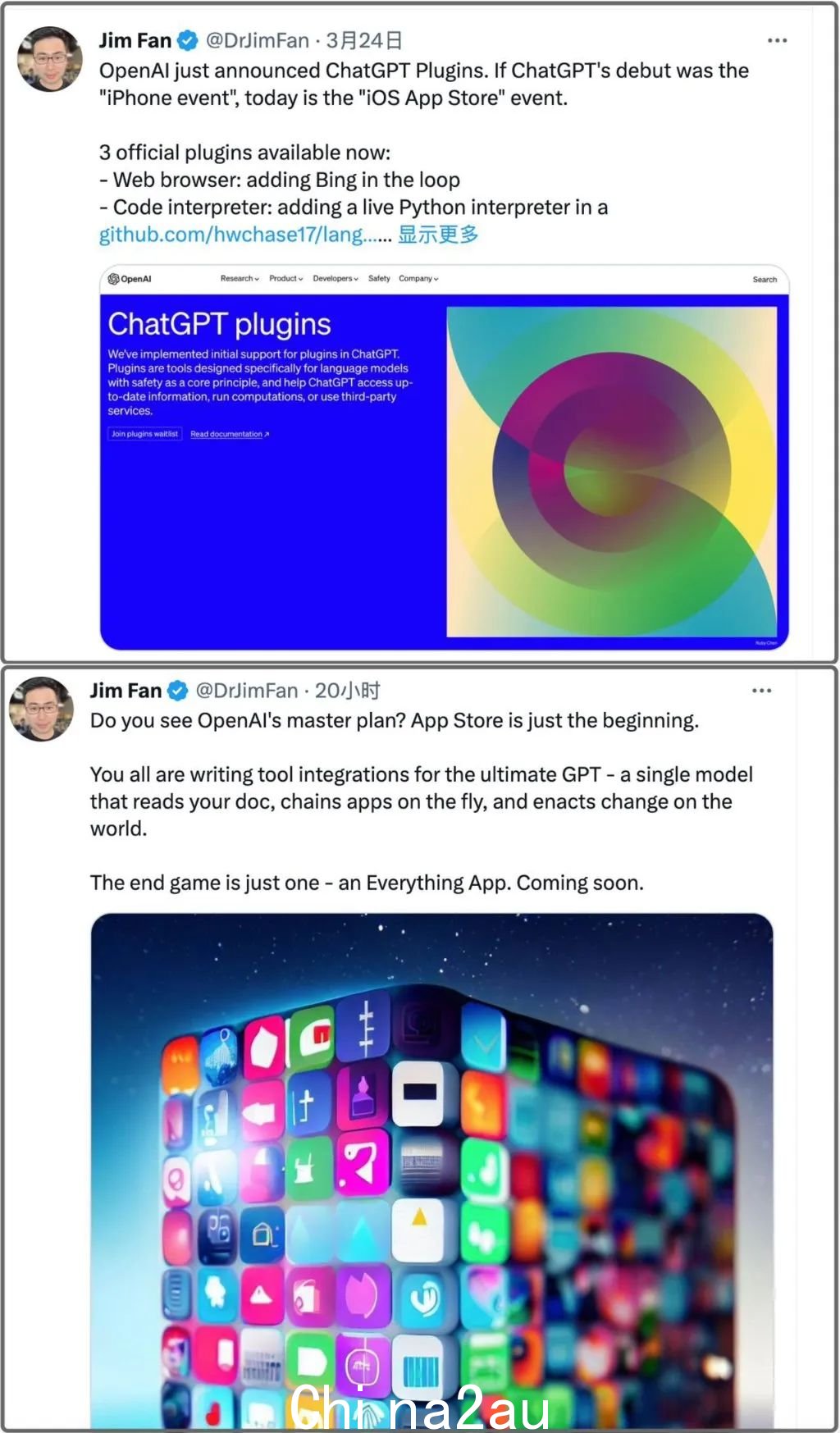This screenshot has width=840, height=1433.
Task: Open the ChatGPT plugins gradient artwork
Action: (612, 472)
